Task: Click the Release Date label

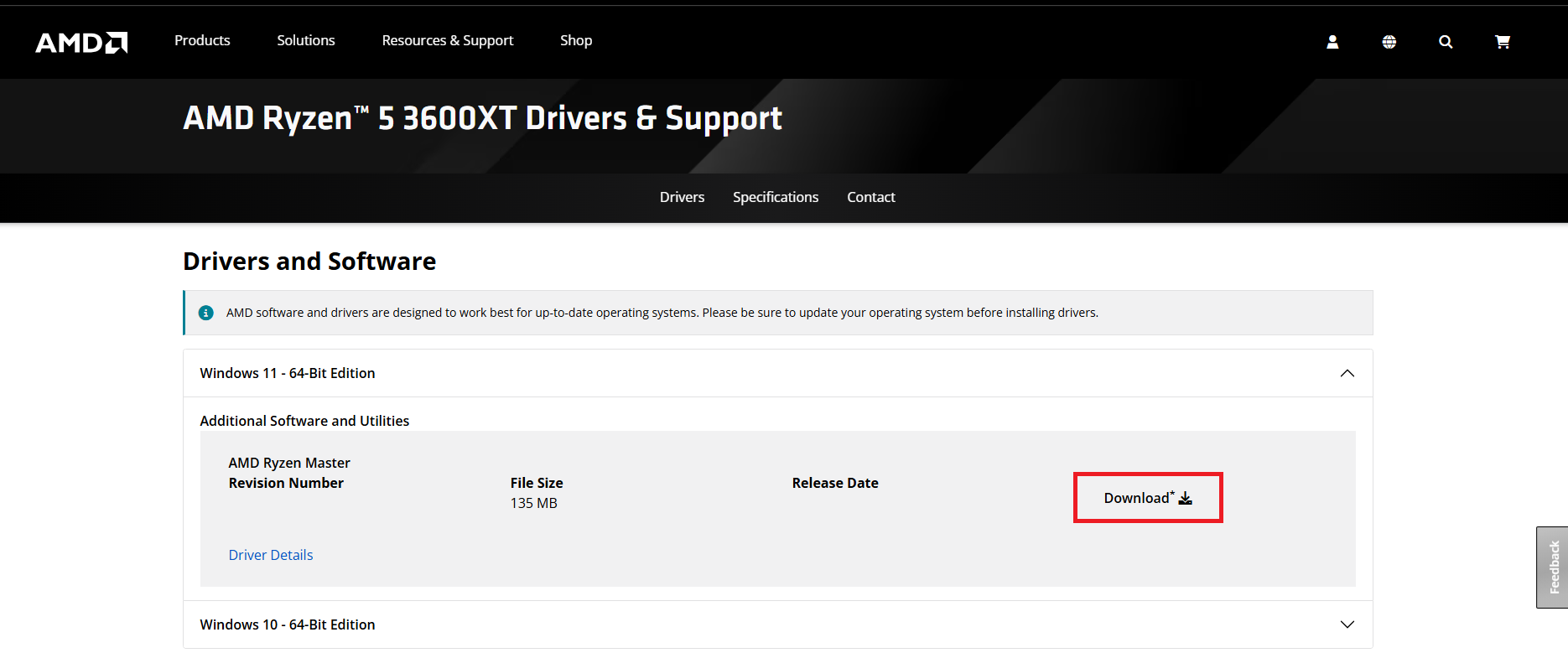Action: [835, 483]
